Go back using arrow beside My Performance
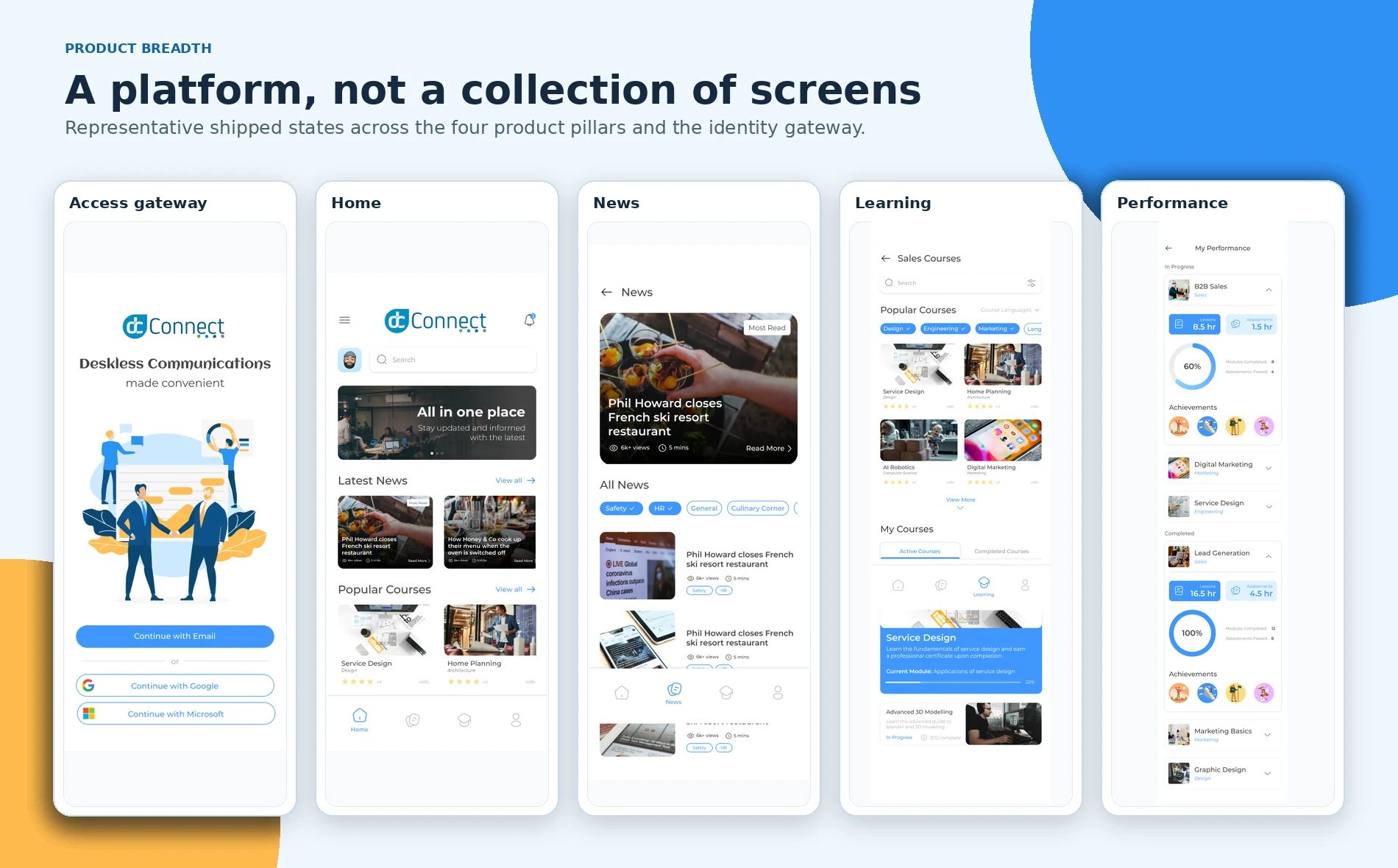The width and height of the screenshot is (1398, 868). tap(1168, 248)
